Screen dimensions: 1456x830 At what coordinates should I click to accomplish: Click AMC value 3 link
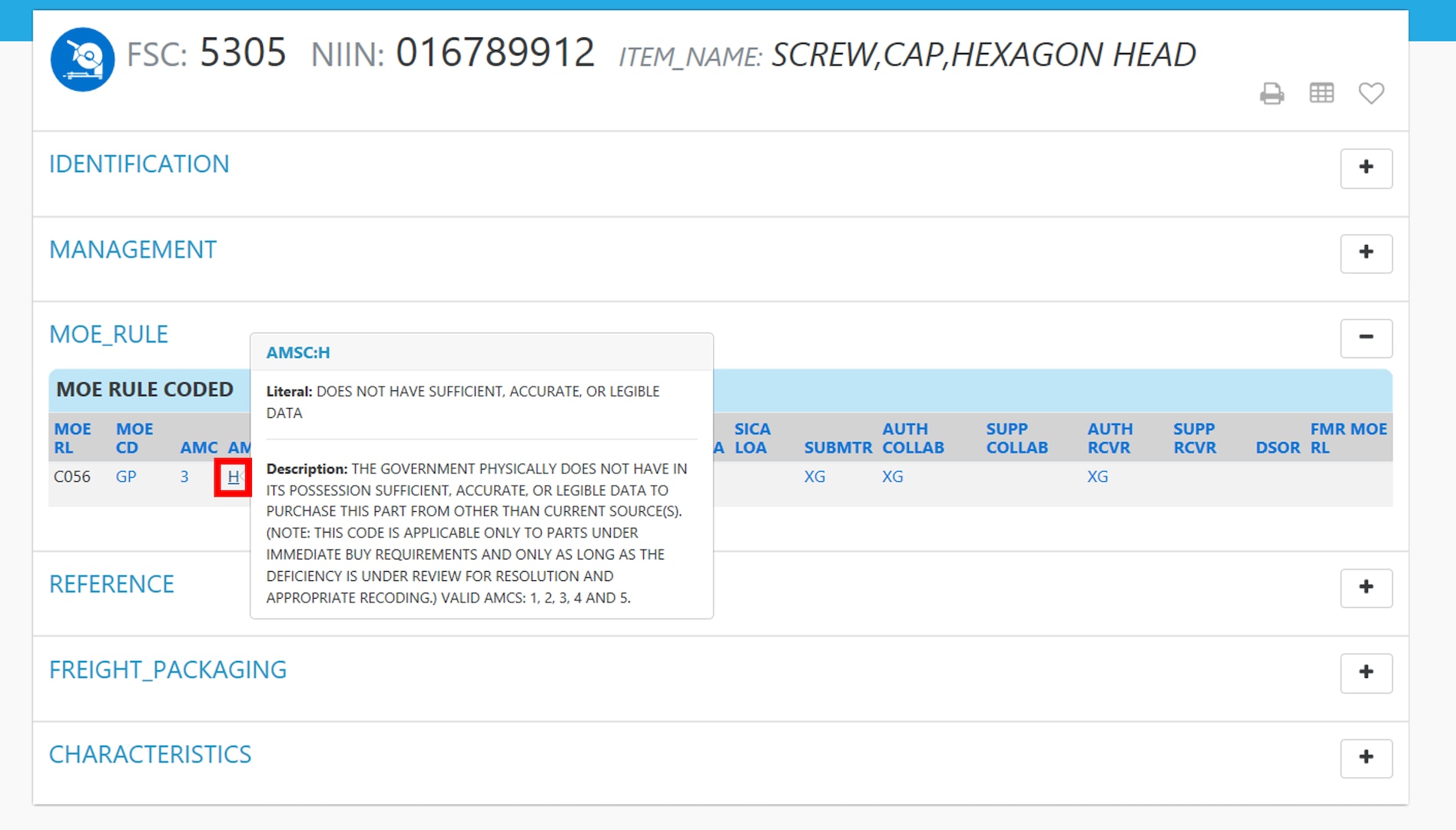point(184,476)
